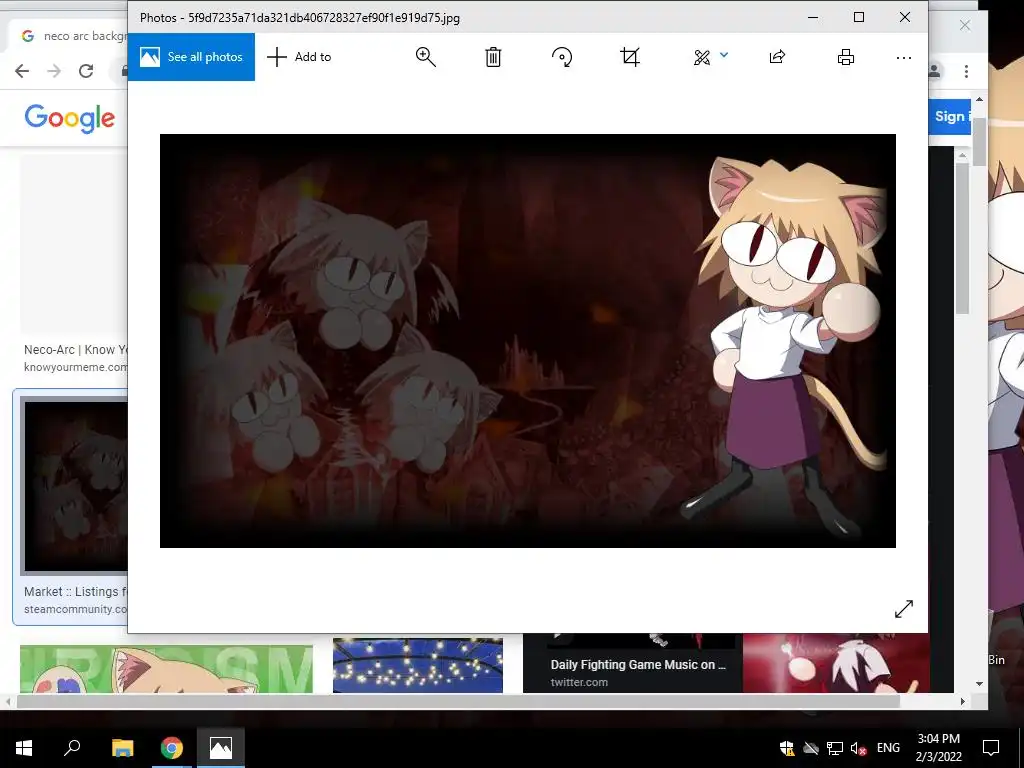Open See all photos in Photos

click(x=191, y=57)
